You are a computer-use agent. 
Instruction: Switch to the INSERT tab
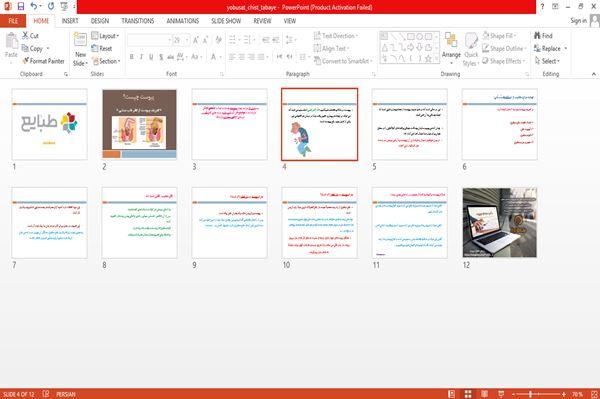coord(70,21)
